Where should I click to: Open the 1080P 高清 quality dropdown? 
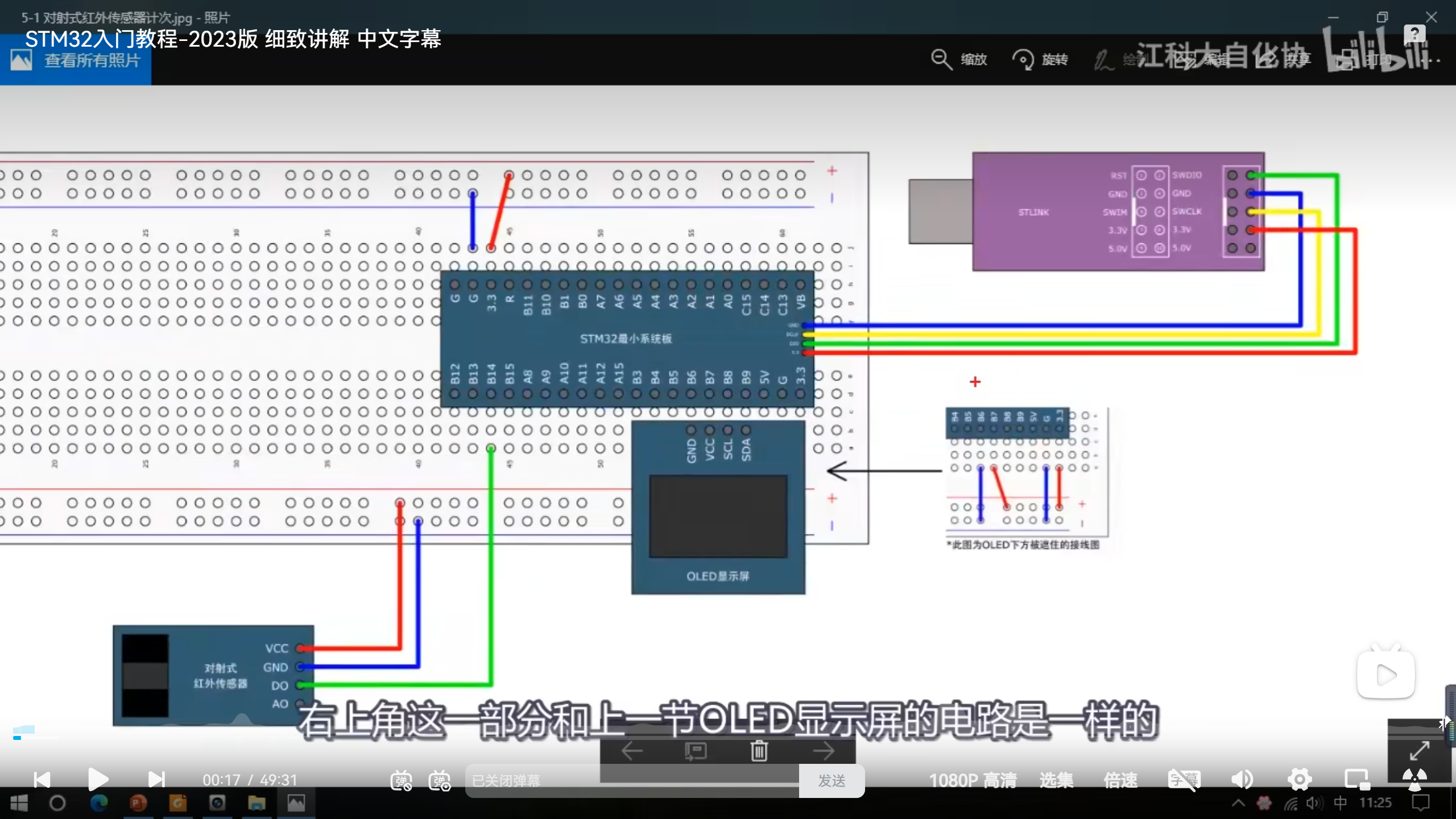973,780
